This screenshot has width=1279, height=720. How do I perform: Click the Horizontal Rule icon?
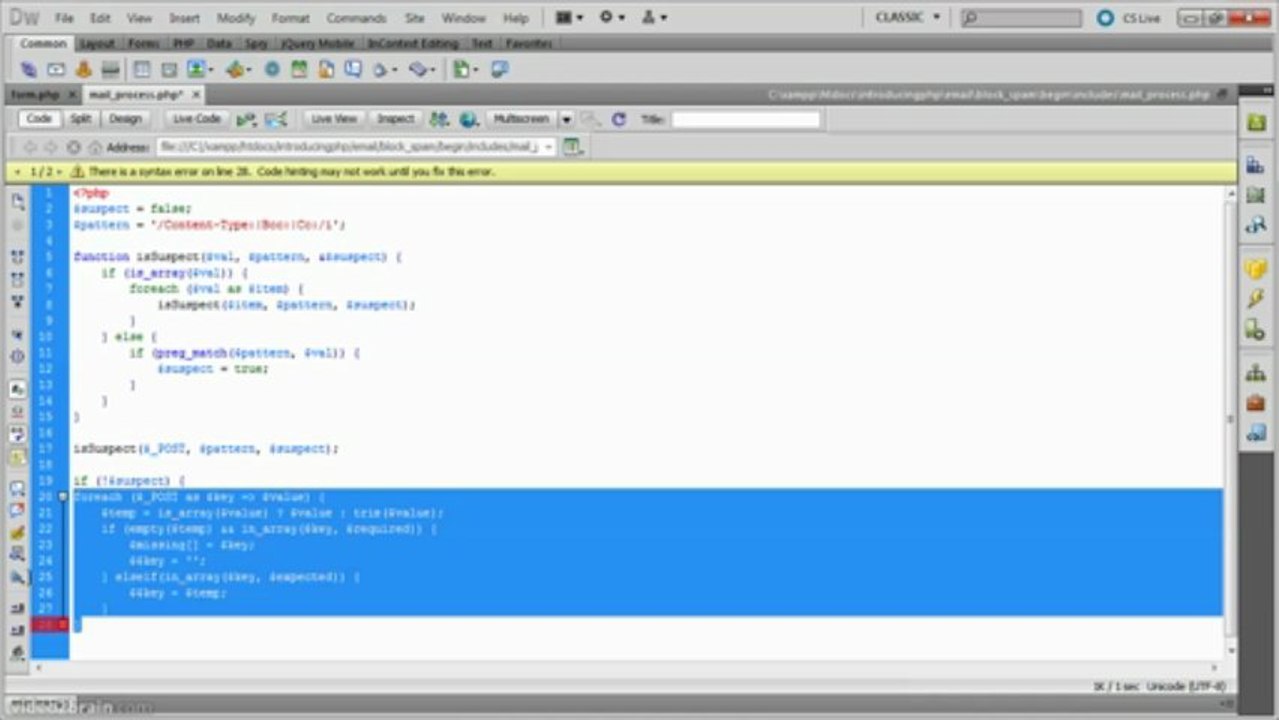[x=111, y=69]
